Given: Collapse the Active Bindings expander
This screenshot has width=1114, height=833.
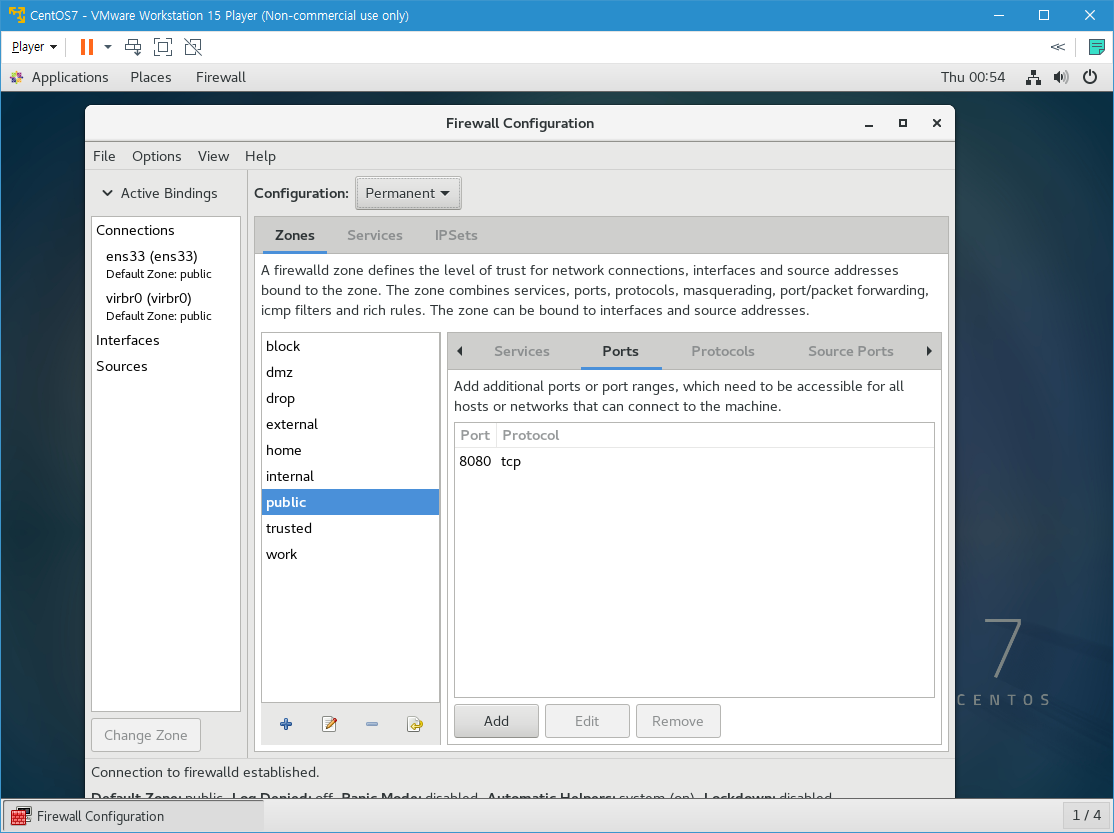Looking at the screenshot, I should click(107, 193).
